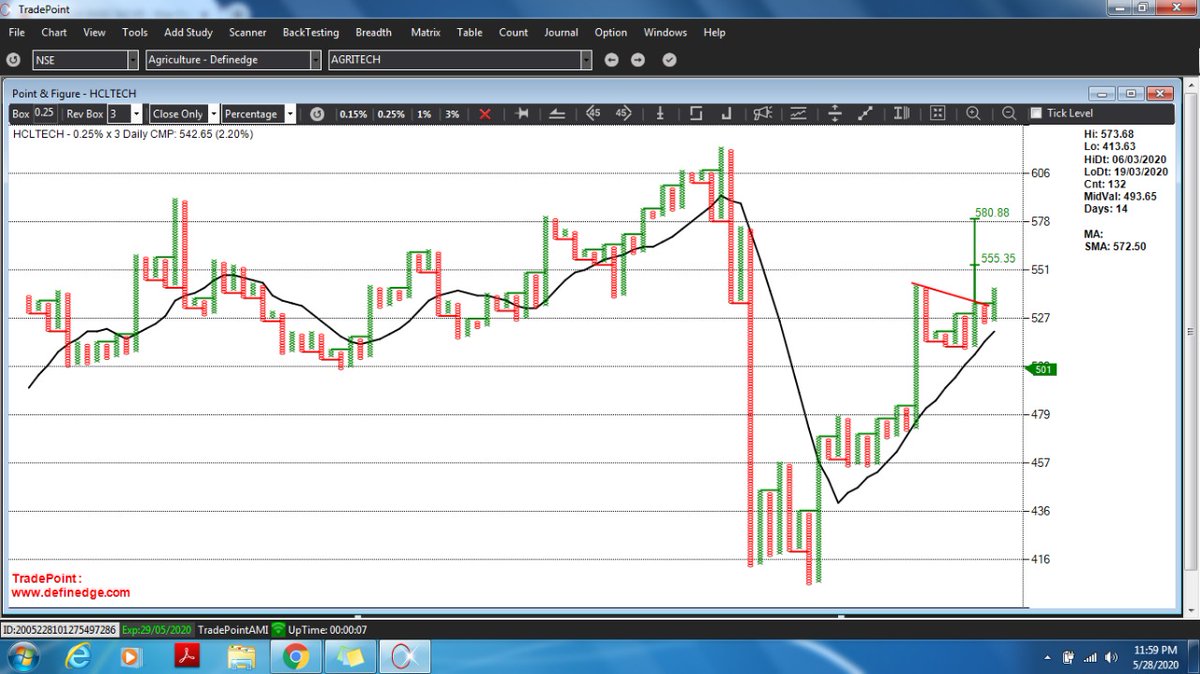Select the trend line drawing tool
Viewport: 1200px width, 674px height.
click(555, 114)
